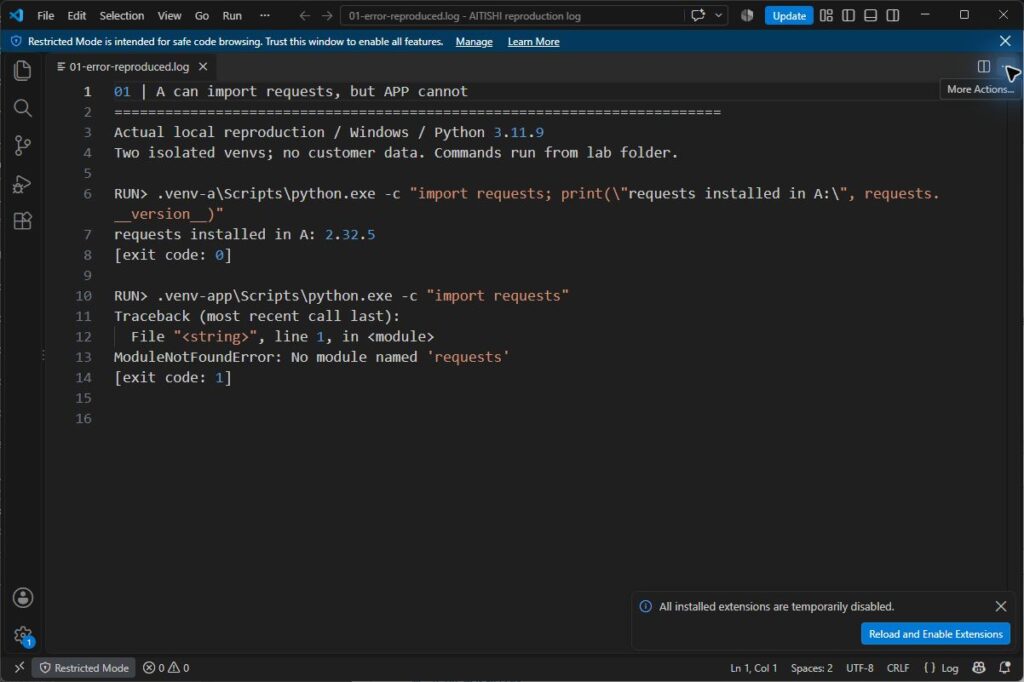Click the Copilot status icon in status bar
Viewport: 1024px width, 682px height.
[978, 668]
